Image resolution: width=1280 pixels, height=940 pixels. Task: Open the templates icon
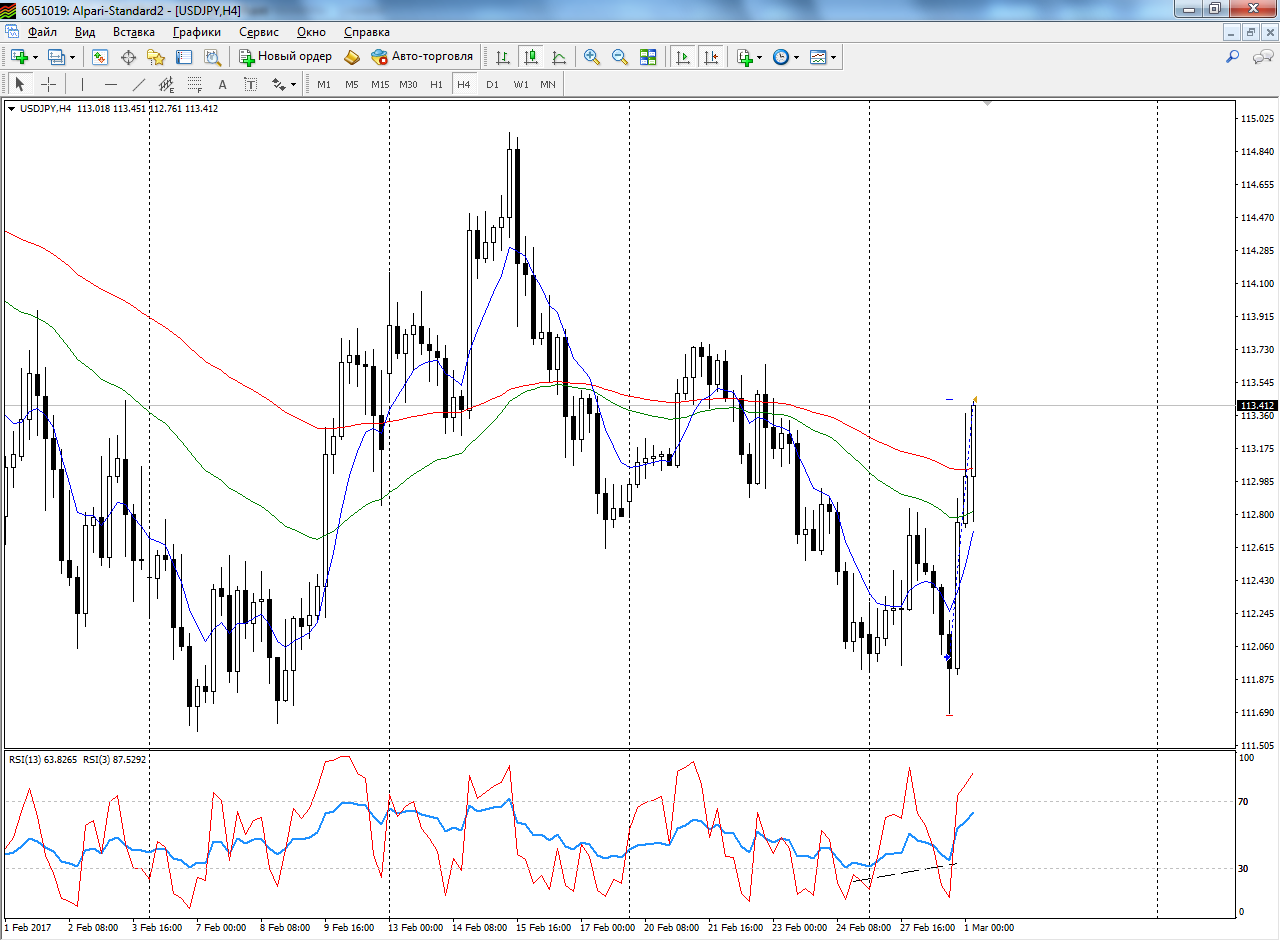tap(819, 57)
